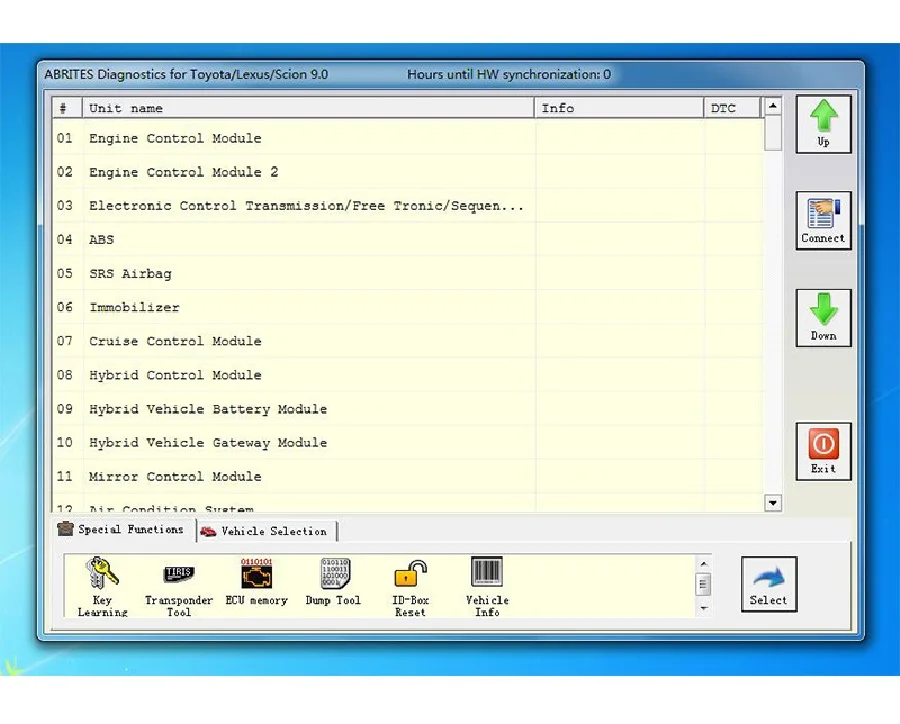Screen dimensions: 900x724
Task: Select Hybrid Control Module row
Action: (408, 375)
